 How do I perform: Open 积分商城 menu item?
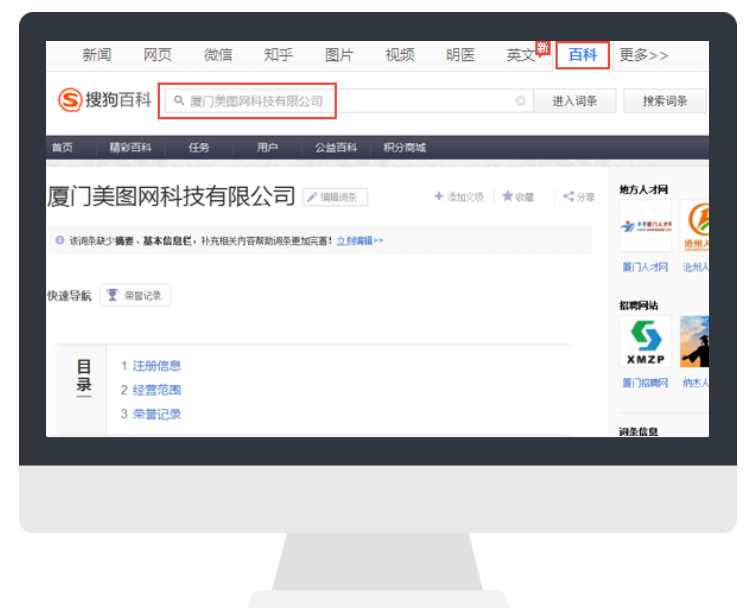[x=404, y=147]
